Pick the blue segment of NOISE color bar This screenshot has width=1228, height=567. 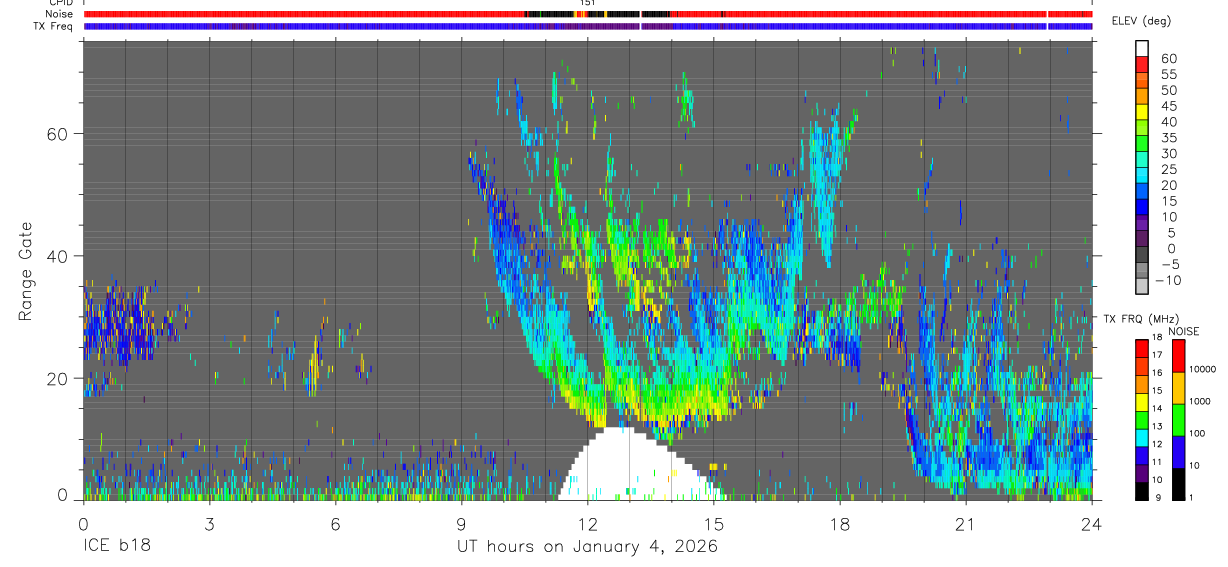click(x=1179, y=452)
